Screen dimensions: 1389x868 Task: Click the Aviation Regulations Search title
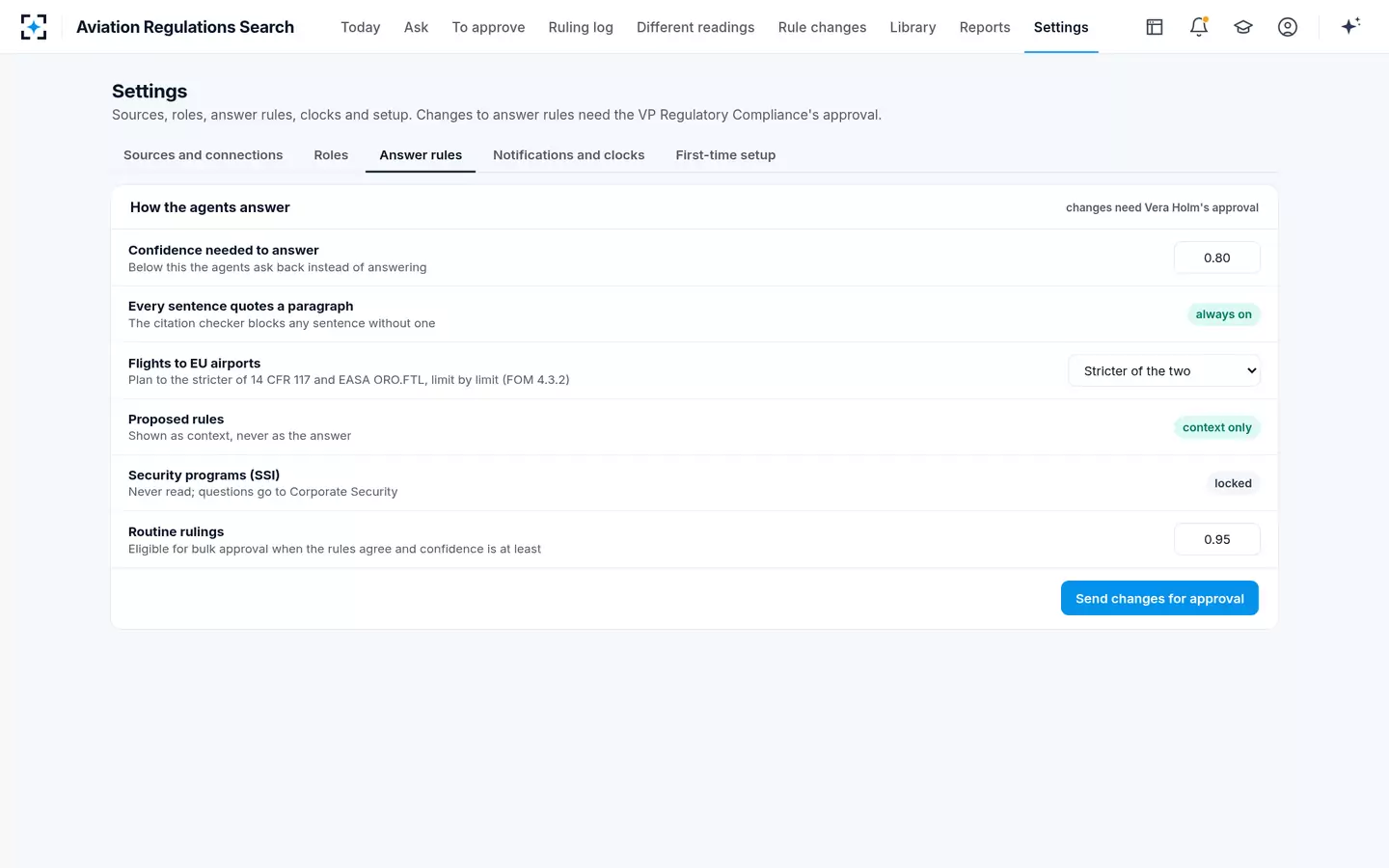tap(185, 27)
